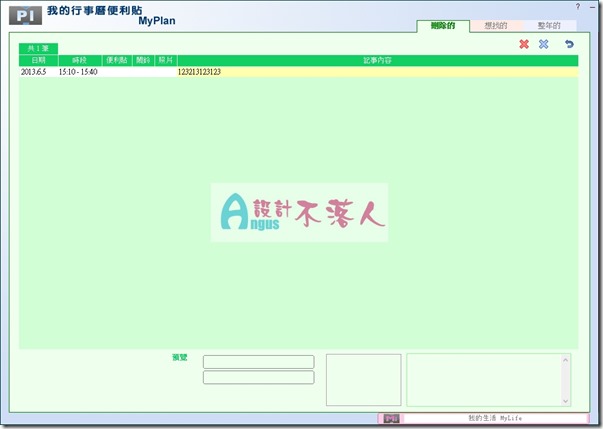Click the 便利貼 column header

[x=117, y=61]
